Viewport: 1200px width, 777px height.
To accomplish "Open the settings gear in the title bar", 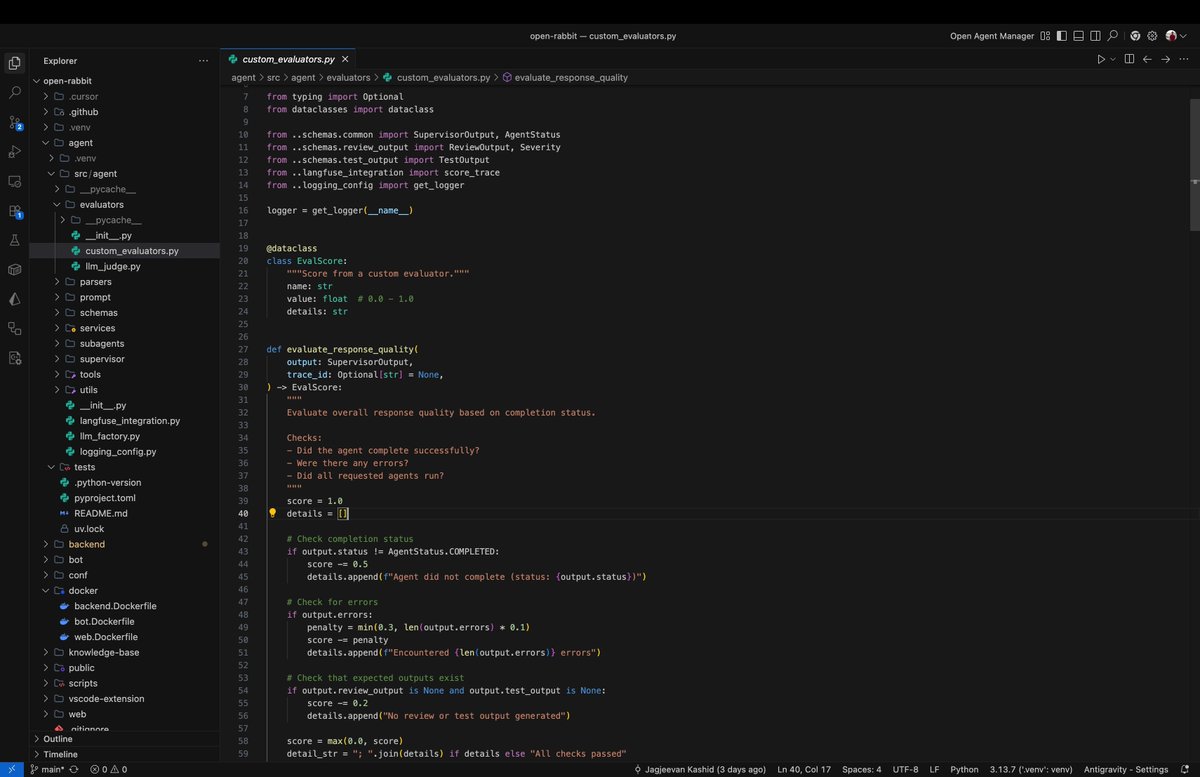I will coord(1152,36).
